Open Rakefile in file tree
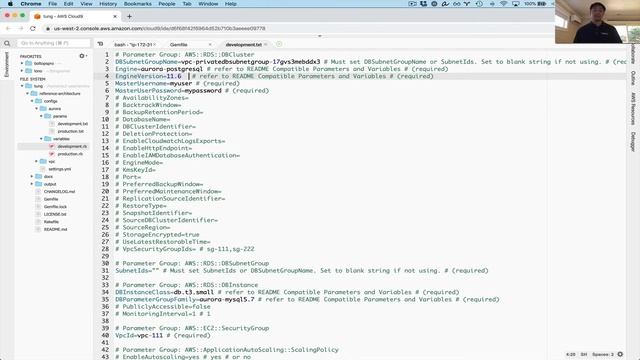 [x=51, y=222]
